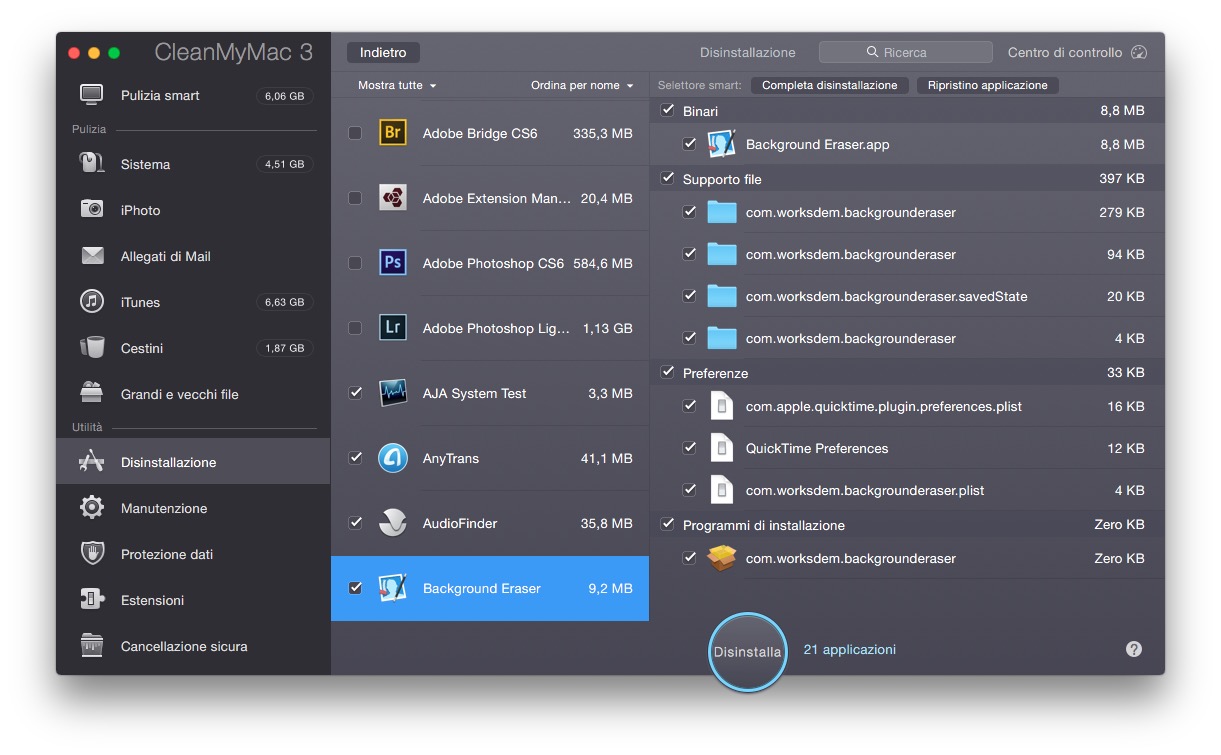Screen dimensions: 1221x755
Task: Open Grandi e vecchi file section
Action: 193,394
